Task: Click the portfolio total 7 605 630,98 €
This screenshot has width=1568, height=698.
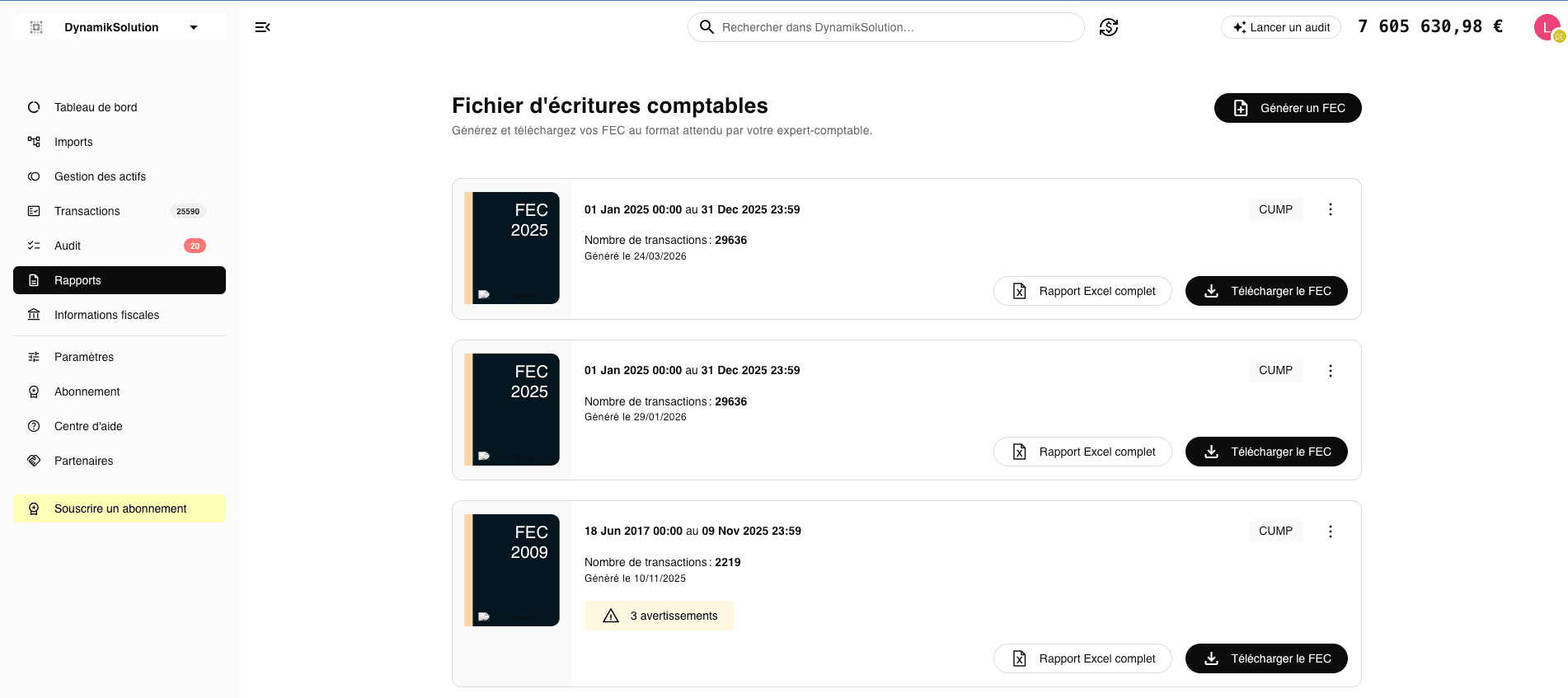Action: pyautogui.click(x=1430, y=26)
